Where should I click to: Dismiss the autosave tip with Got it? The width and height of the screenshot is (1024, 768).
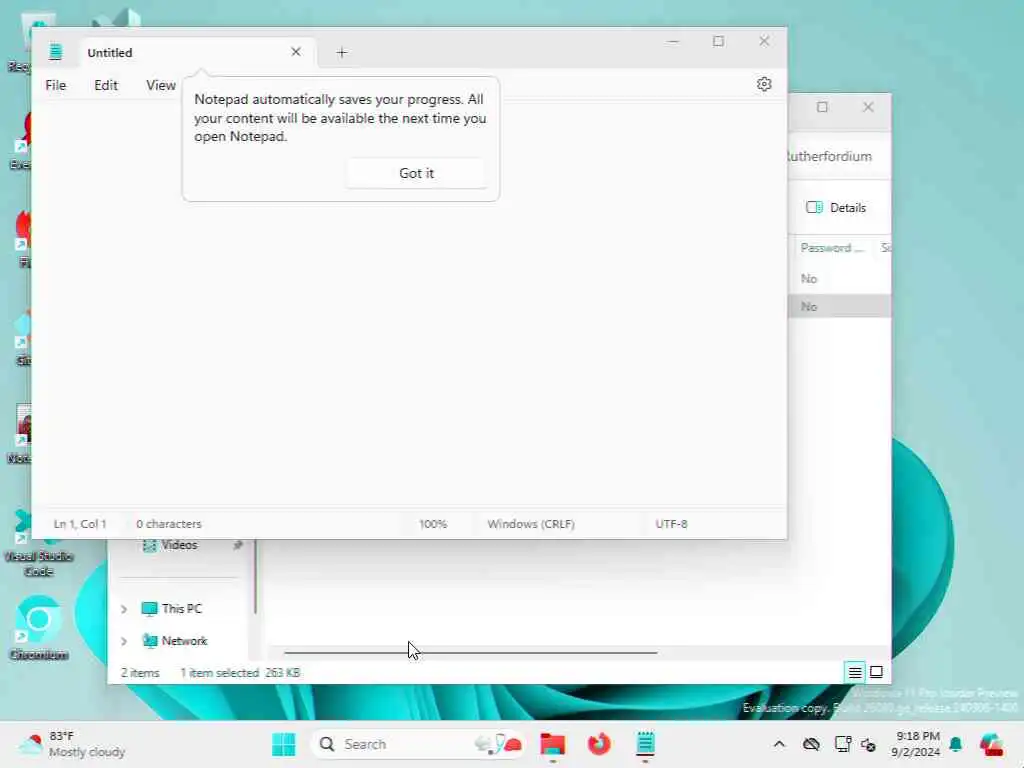pos(416,173)
